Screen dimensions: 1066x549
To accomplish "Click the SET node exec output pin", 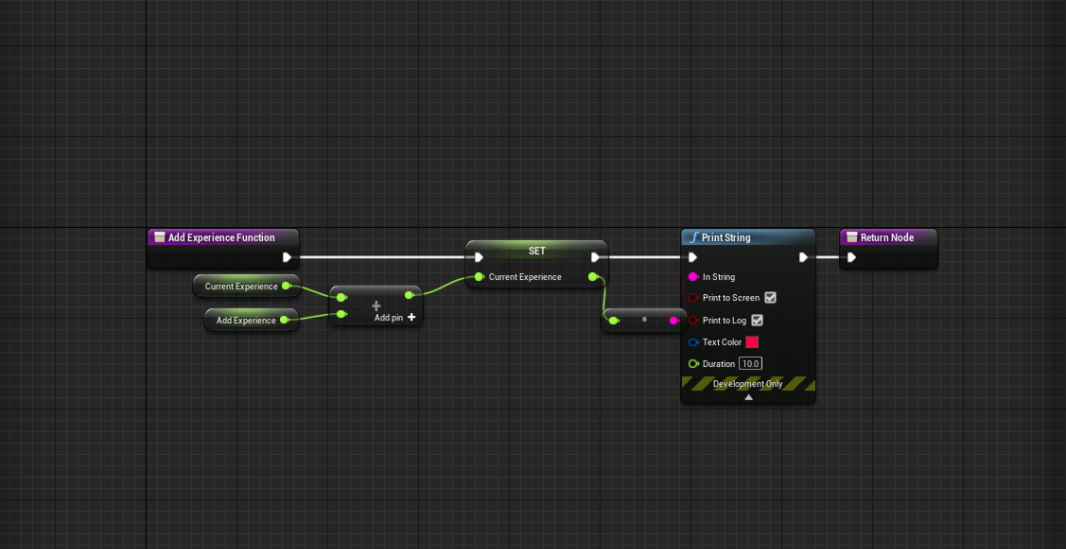I will (595, 257).
